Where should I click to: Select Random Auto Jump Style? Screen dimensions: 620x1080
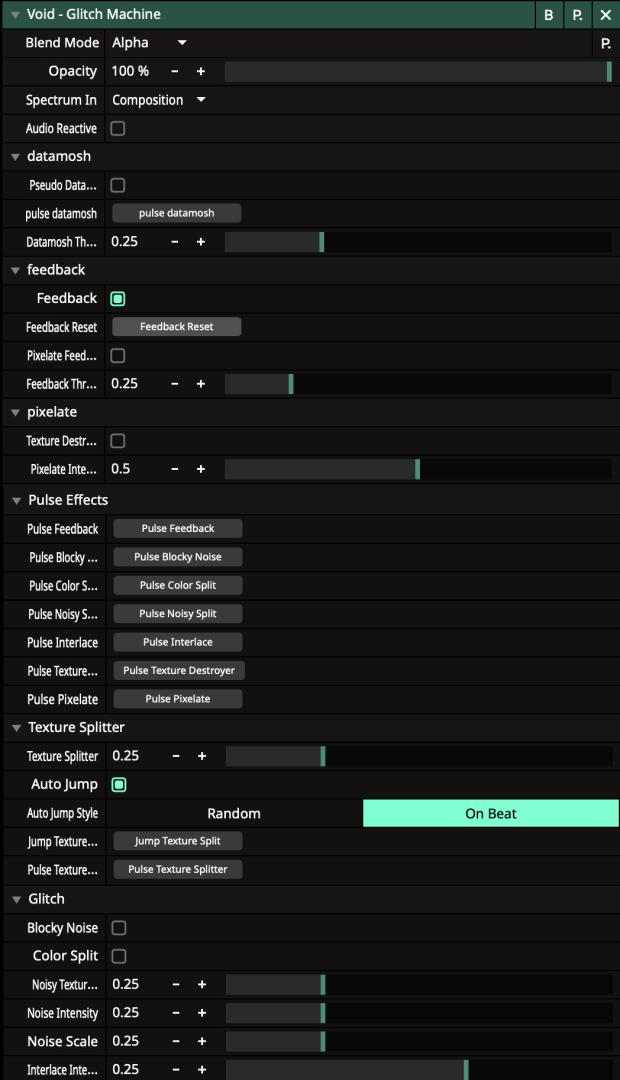point(234,813)
